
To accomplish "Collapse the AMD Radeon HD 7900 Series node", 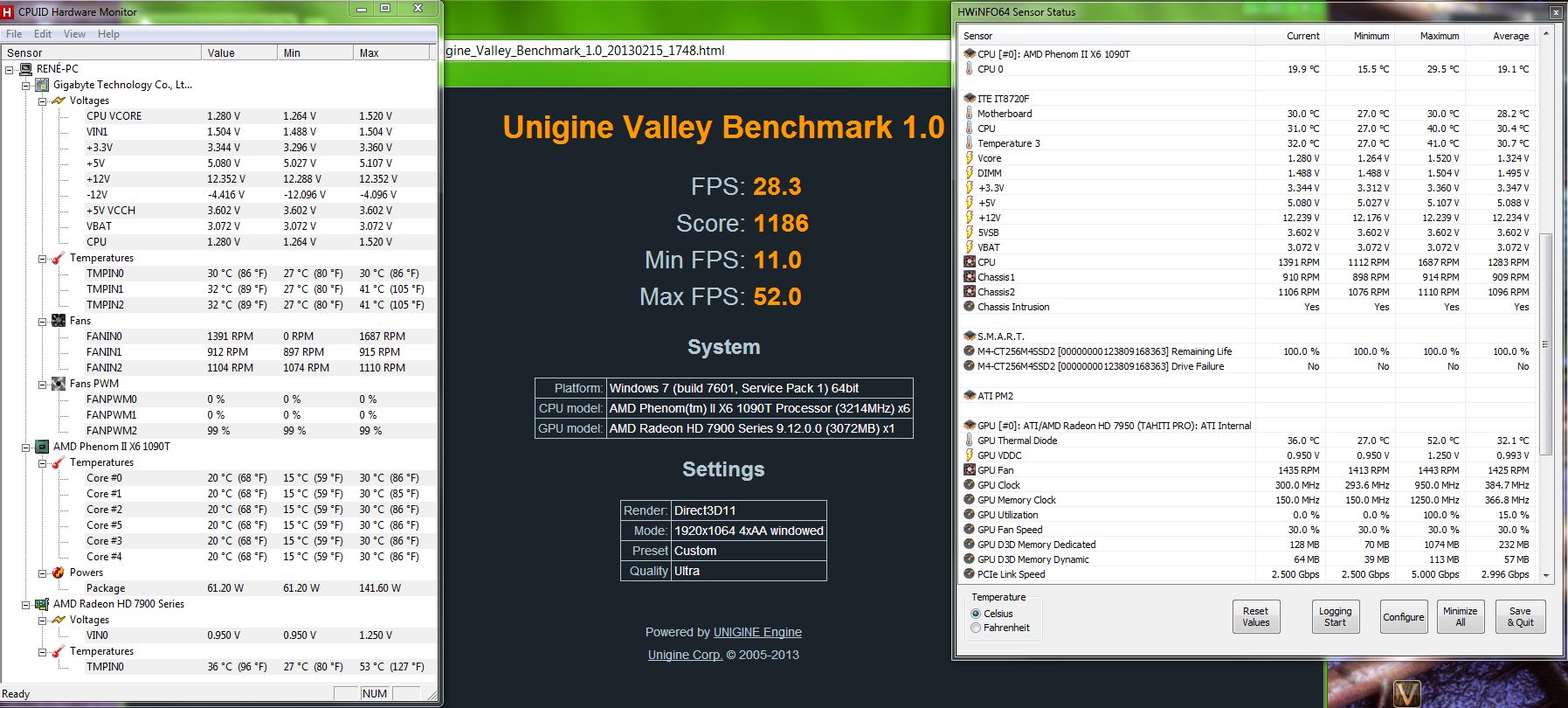I will pyautogui.click(x=25, y=604).
